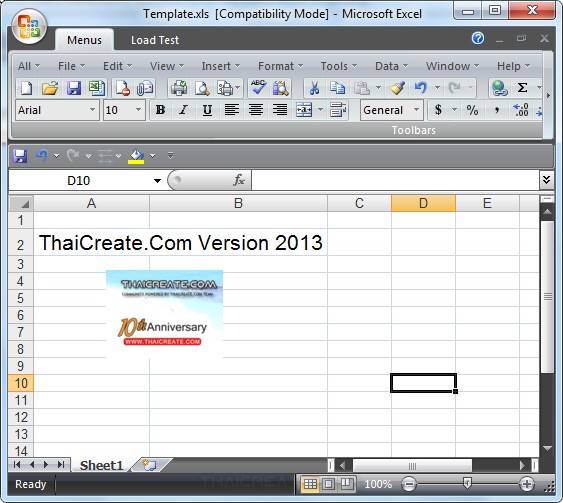Align text right
The image size is (563, 503).
tap(280, 110)
